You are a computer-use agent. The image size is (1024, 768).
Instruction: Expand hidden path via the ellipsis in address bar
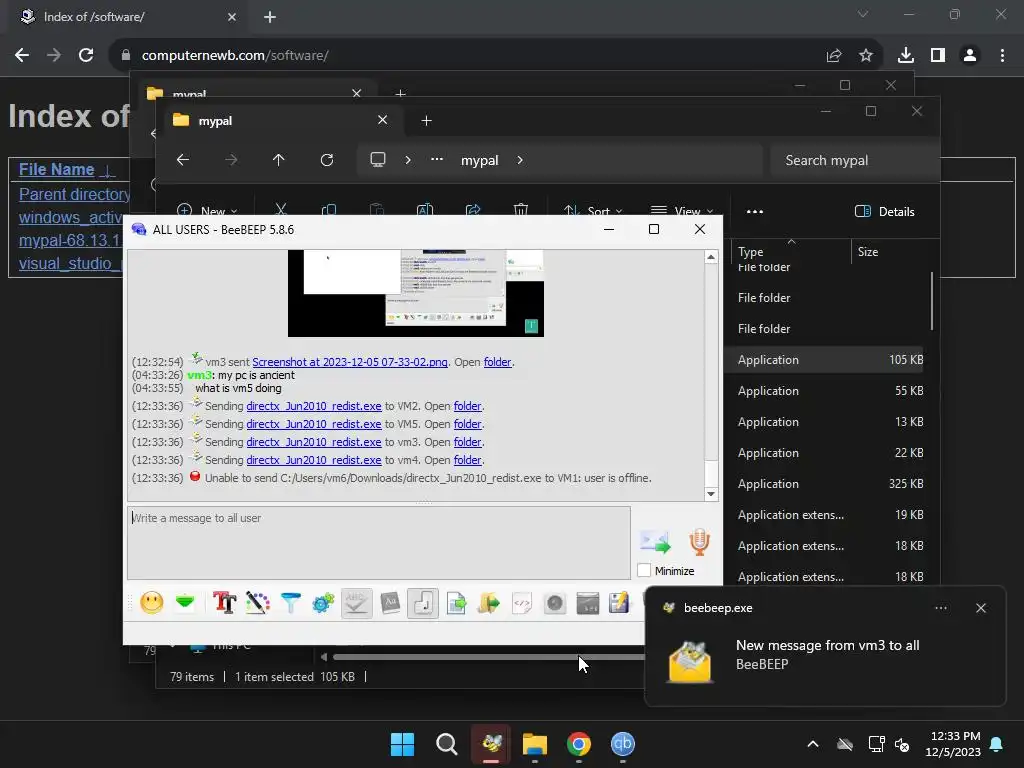click(437, 160)
